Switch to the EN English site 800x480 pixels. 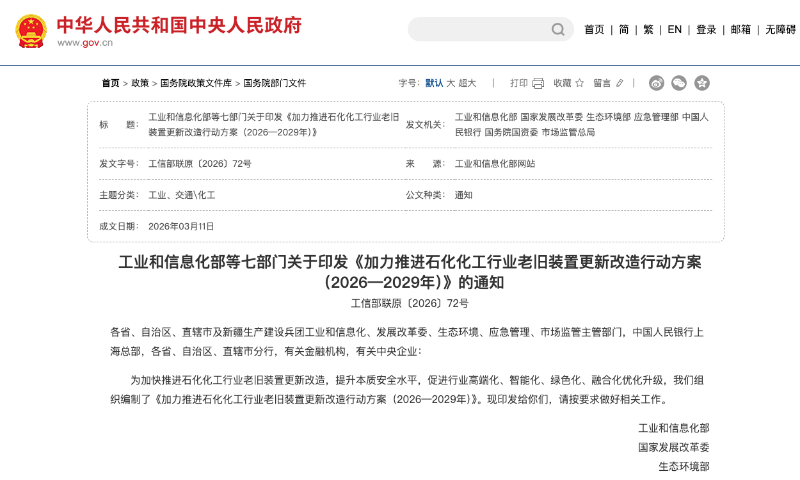click(674, 30)
